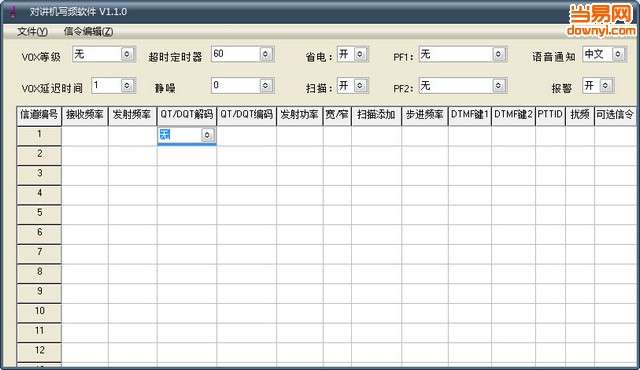Open the 报警 dropdown
The height and width of the screenshot is (370, 640).
point(606,85)
